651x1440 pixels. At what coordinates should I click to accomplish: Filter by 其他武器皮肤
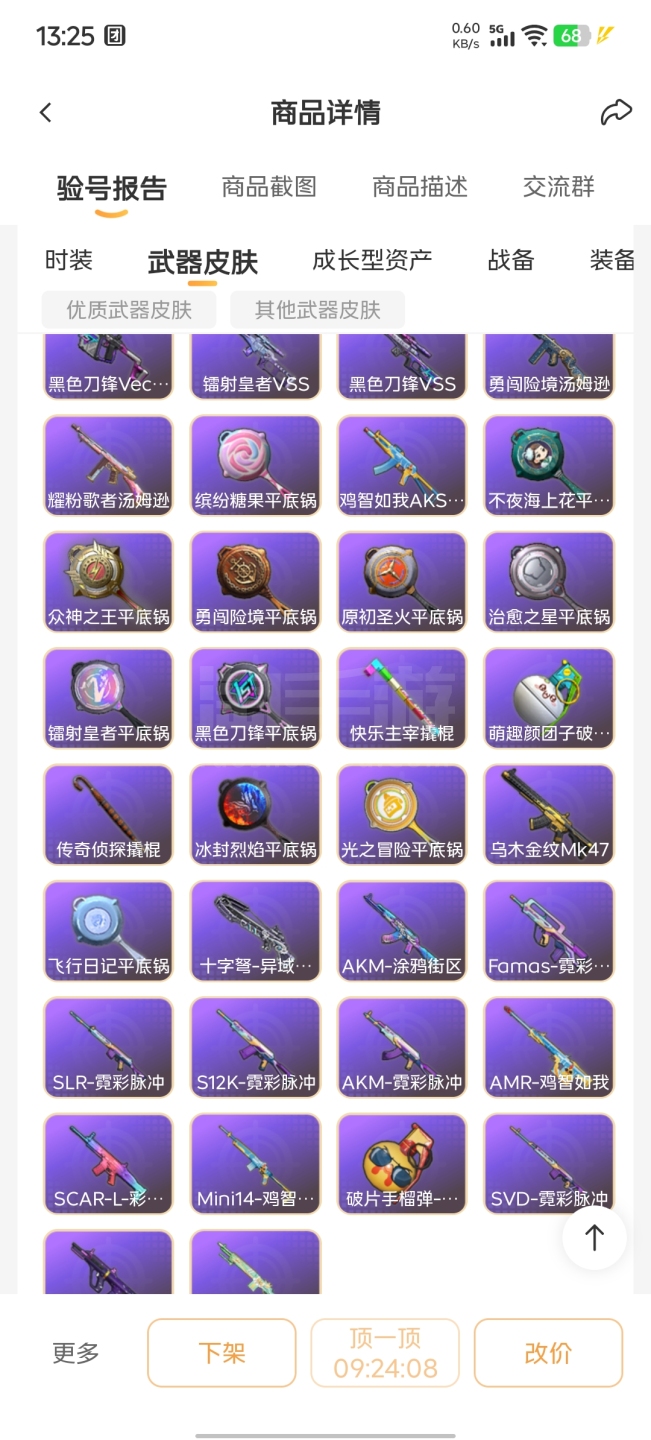(x=318, y=310)
